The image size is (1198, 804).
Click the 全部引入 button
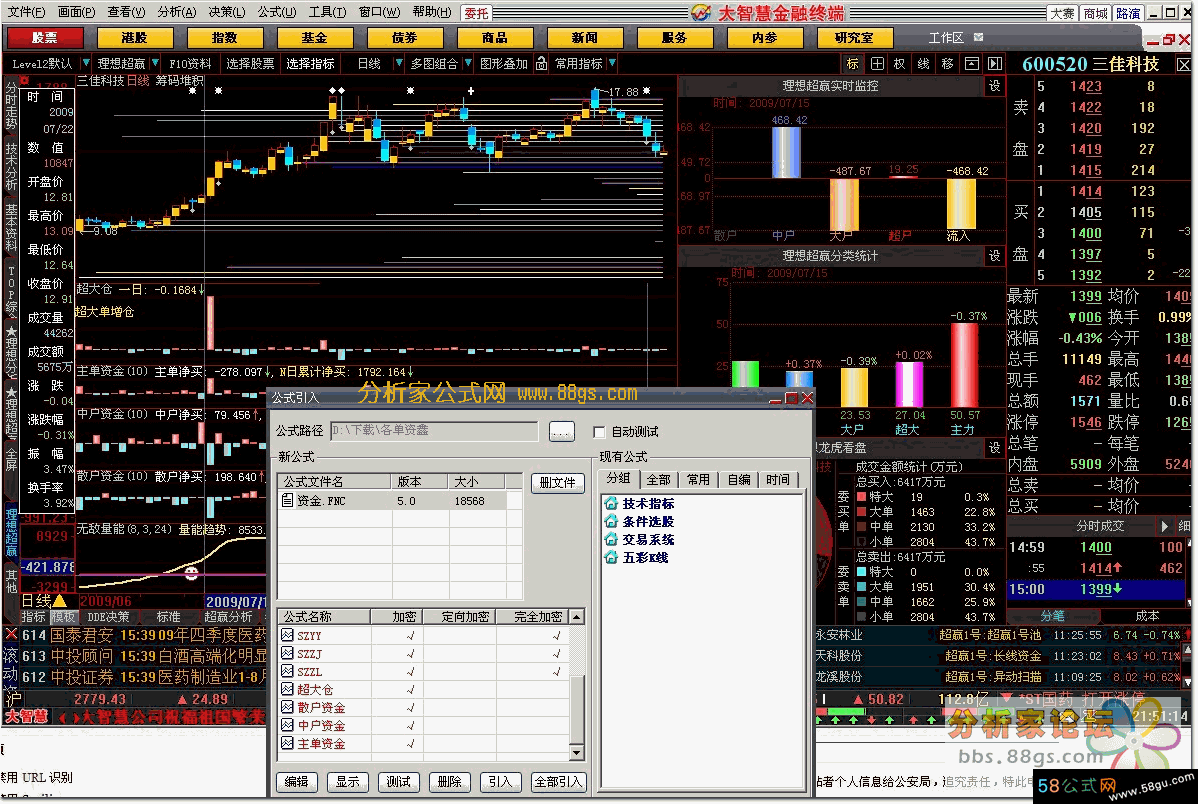click(558, 782)
